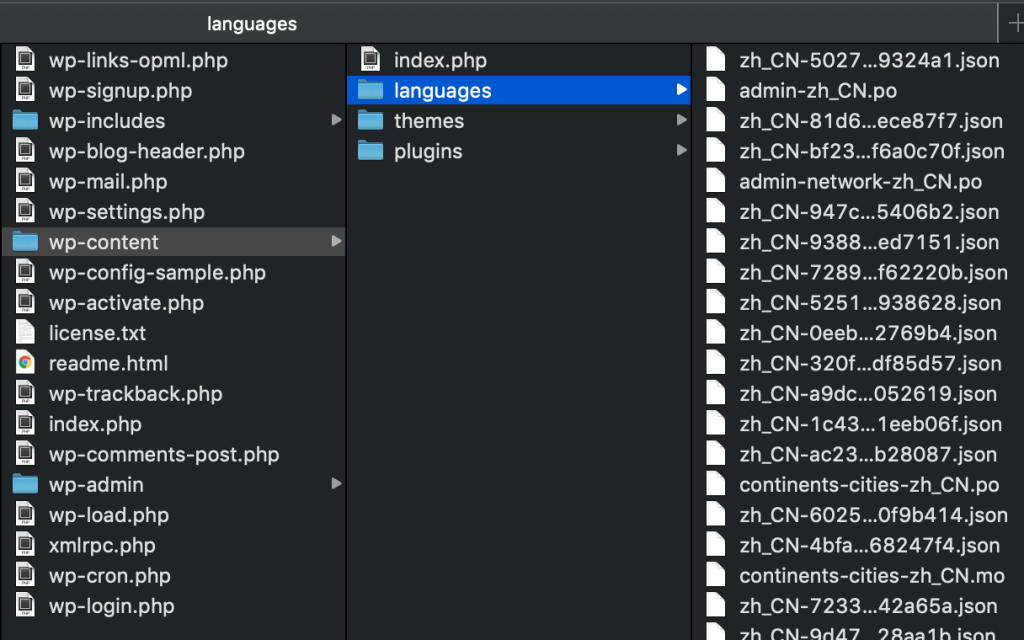
Task: Click the icon for continents-cities-zh_CN.po
Action: [716, 484]
